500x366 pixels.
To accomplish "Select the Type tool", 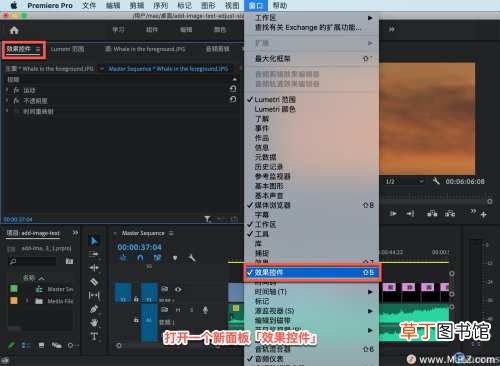I will [x=94, y=336].
